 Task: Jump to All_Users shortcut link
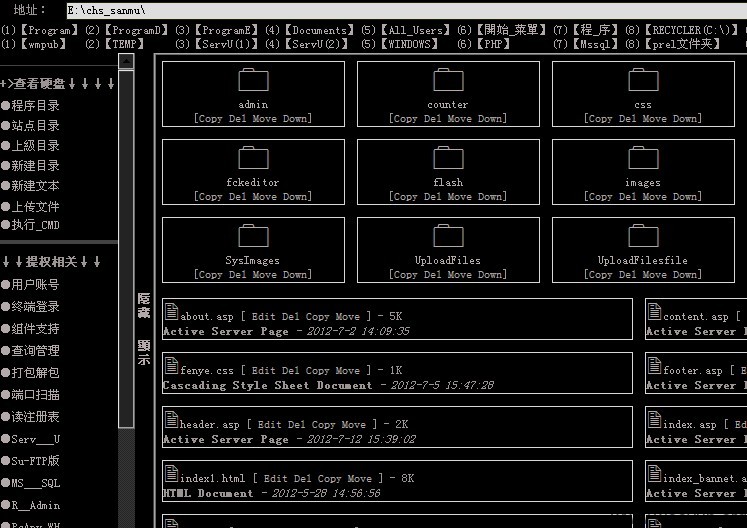tap(416, 30)
